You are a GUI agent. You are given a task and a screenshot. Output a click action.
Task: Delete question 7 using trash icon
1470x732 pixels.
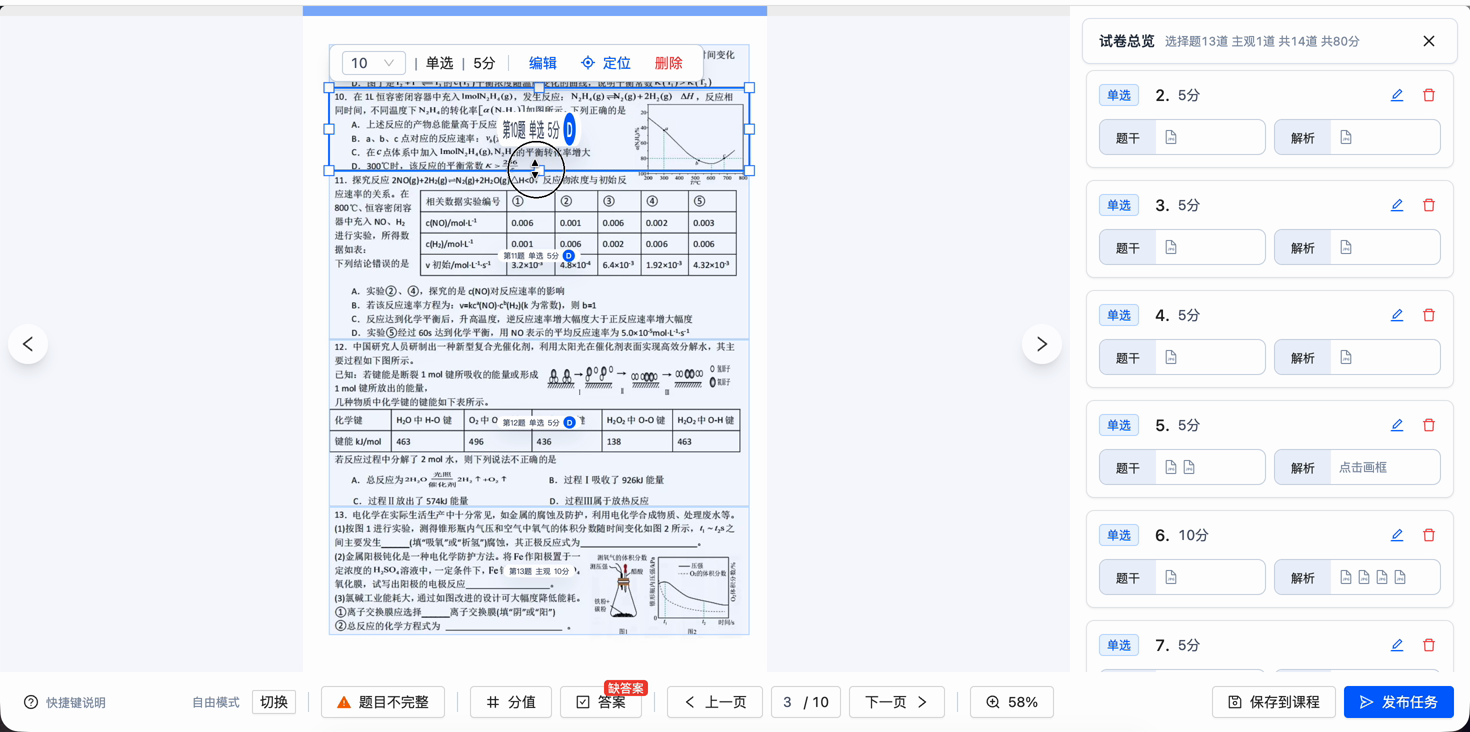1429,645
